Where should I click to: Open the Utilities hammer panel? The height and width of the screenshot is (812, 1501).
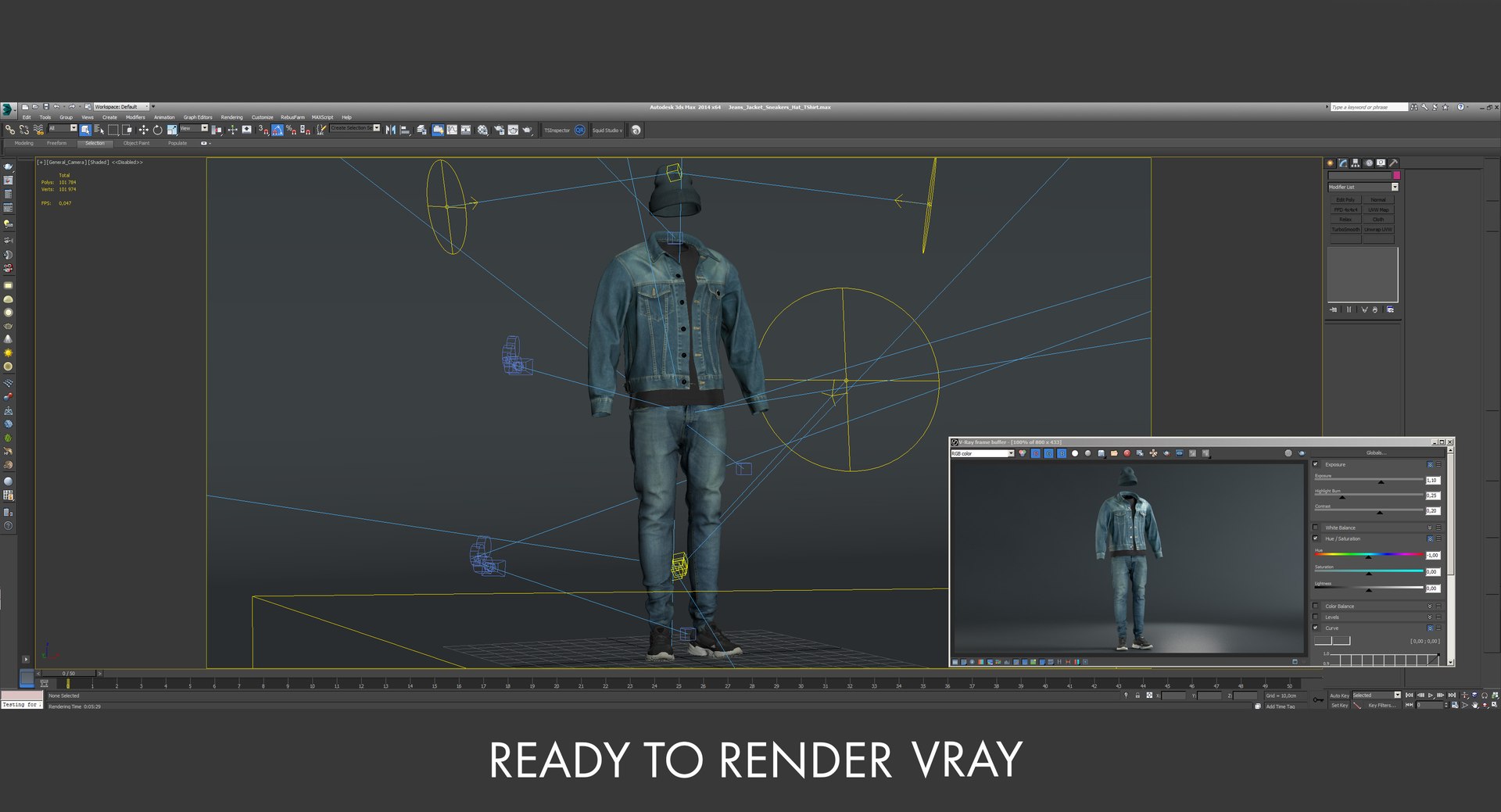(x=1393, y=163)
